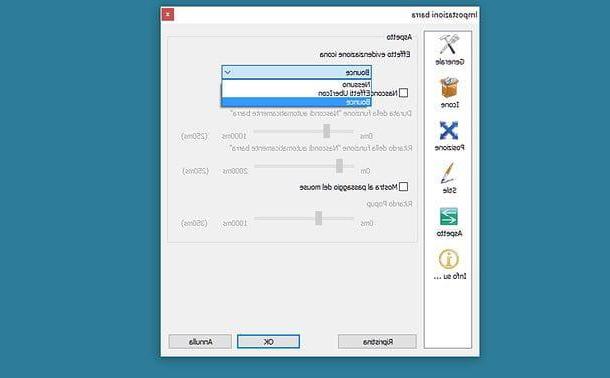Cancel with the Annulla button

click(200, 342)
